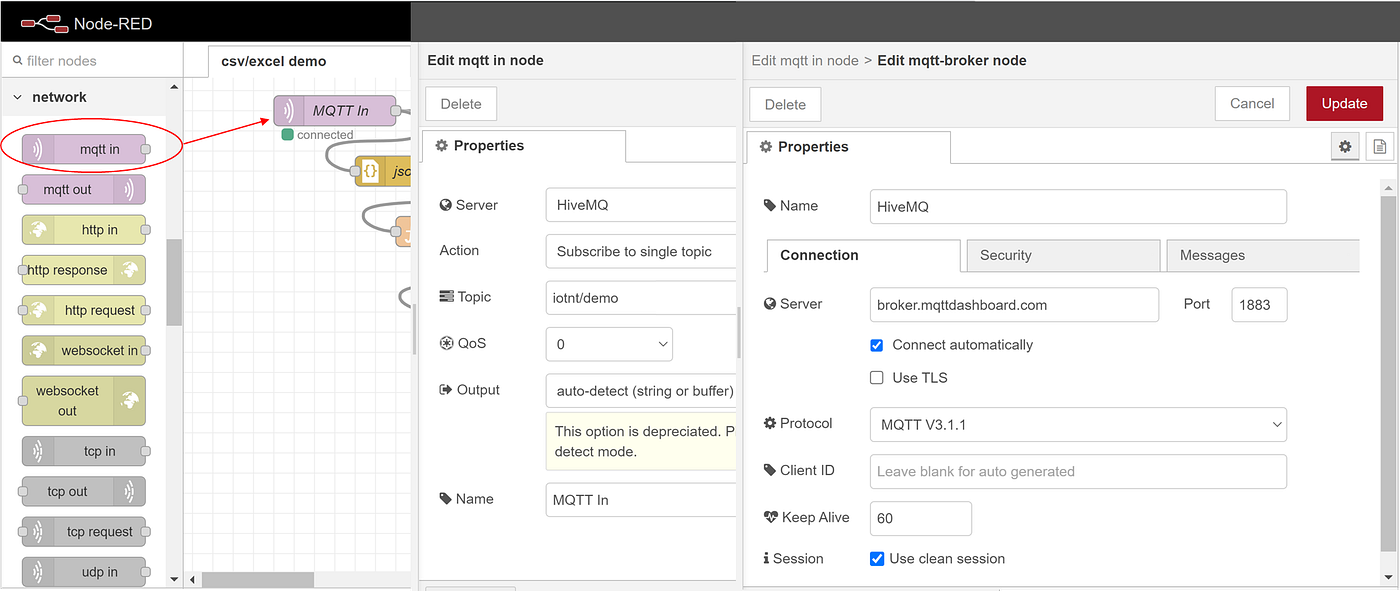Image resolution: width=1400 pixels, height=591 pixels.
Task: Pick the websocket in palette node
Action: [84, 351]
